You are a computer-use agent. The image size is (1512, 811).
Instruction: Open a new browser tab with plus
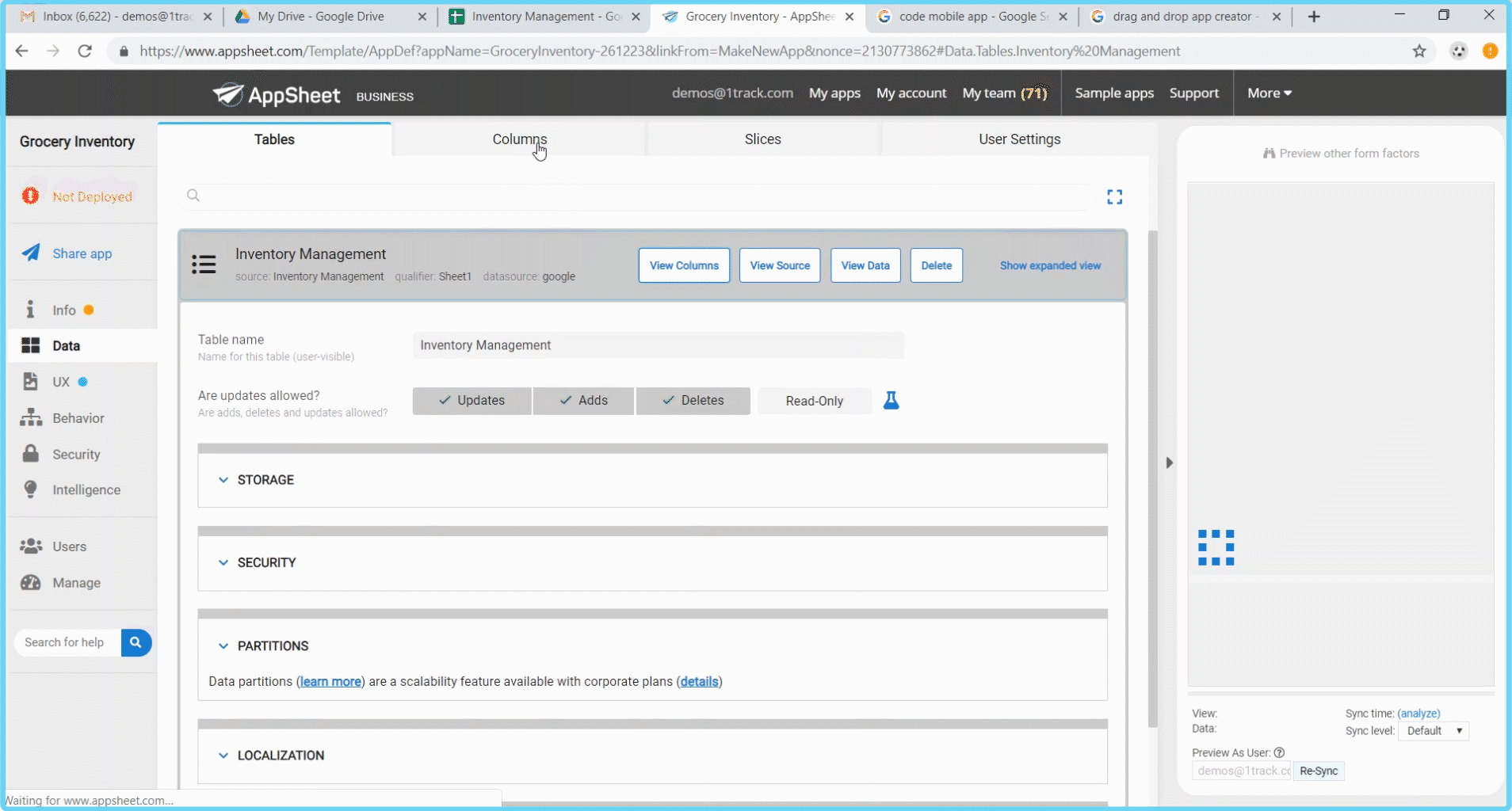pos(1313,17)
